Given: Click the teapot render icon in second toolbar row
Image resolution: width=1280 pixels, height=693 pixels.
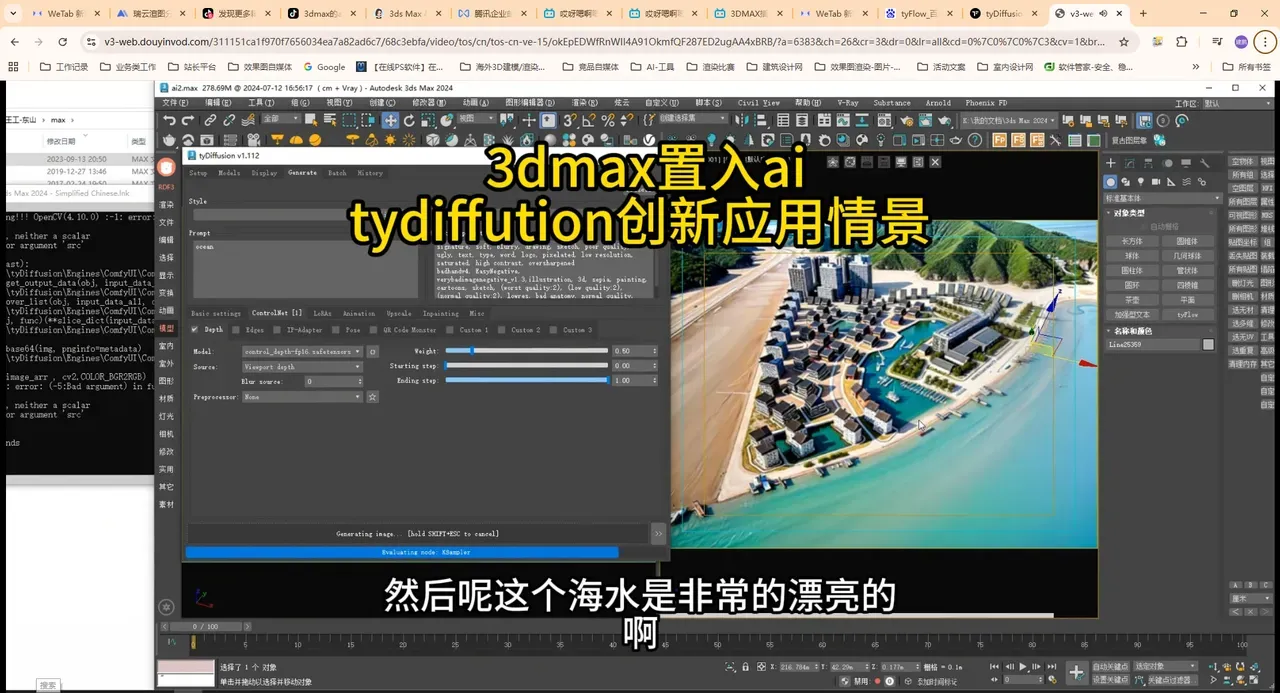Looking at the screenshot, I should coord(170,140).
